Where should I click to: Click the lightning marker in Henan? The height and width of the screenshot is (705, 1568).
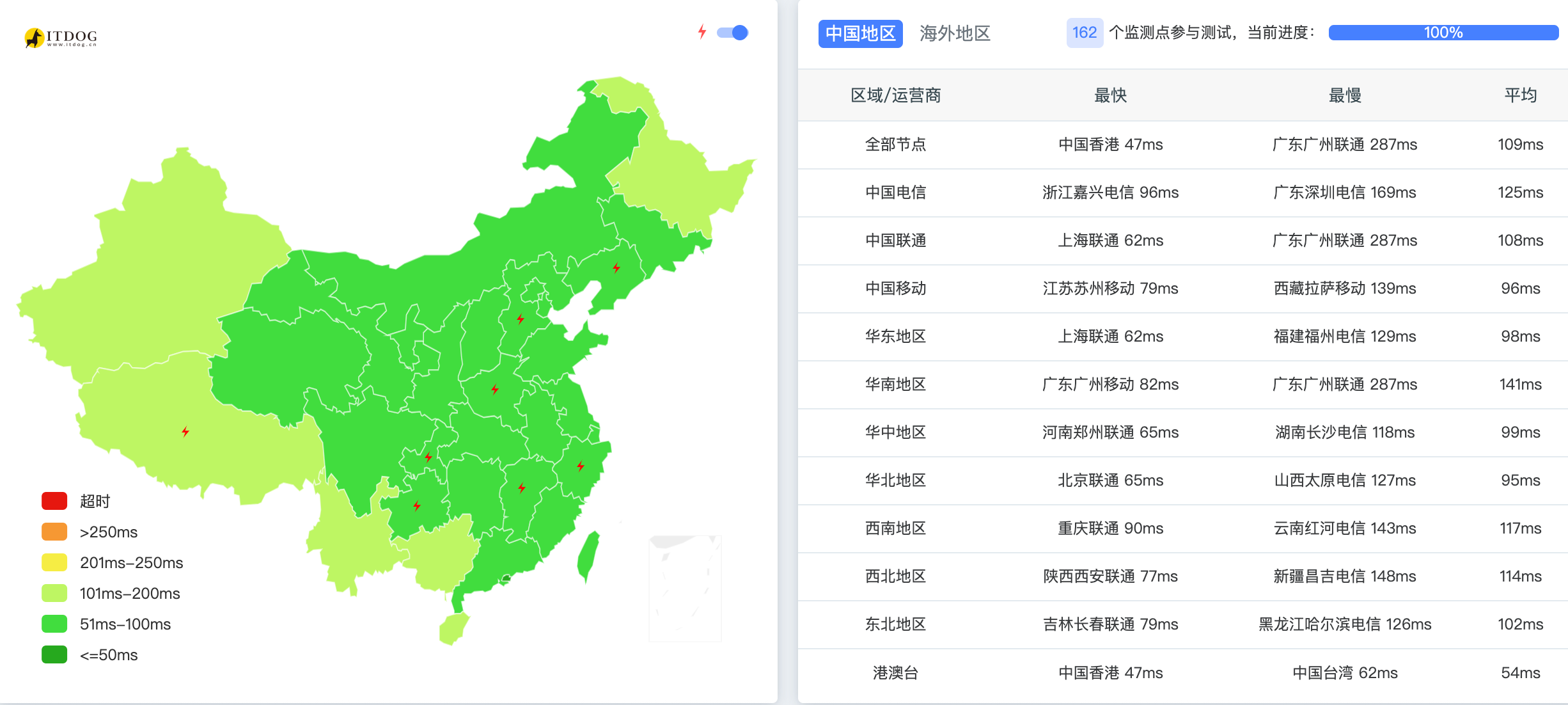coord(495,389)
